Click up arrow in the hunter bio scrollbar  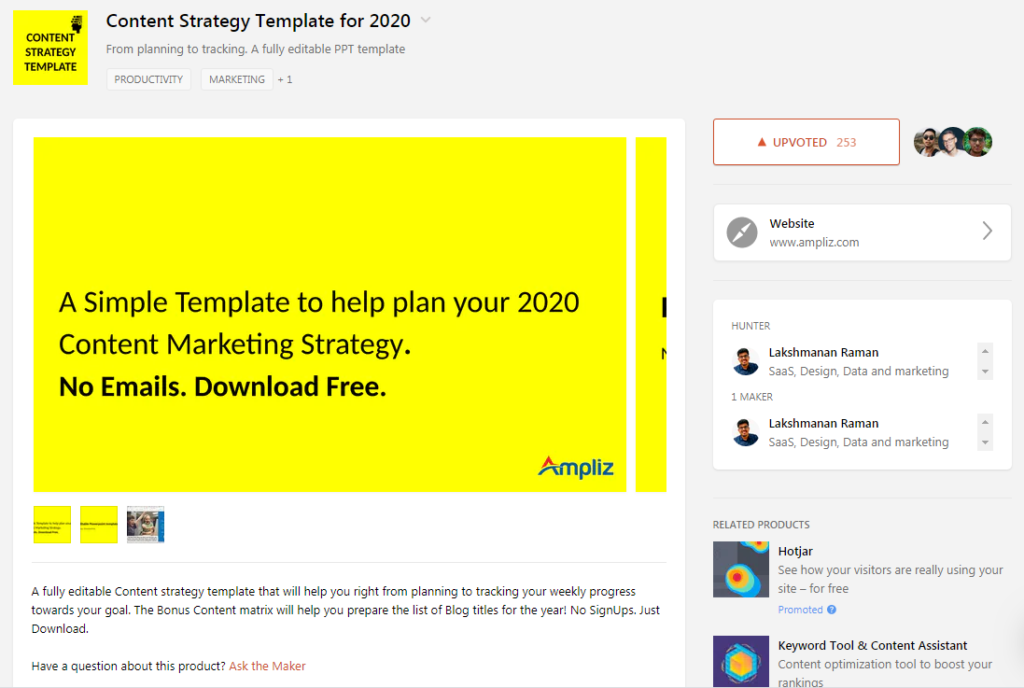coord(985,351)
